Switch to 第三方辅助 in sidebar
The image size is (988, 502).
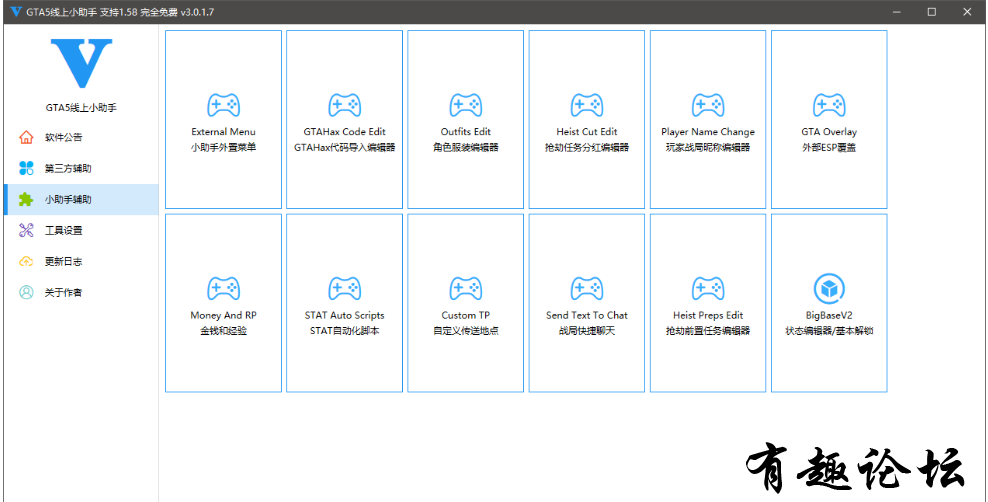tap(81, 168)
